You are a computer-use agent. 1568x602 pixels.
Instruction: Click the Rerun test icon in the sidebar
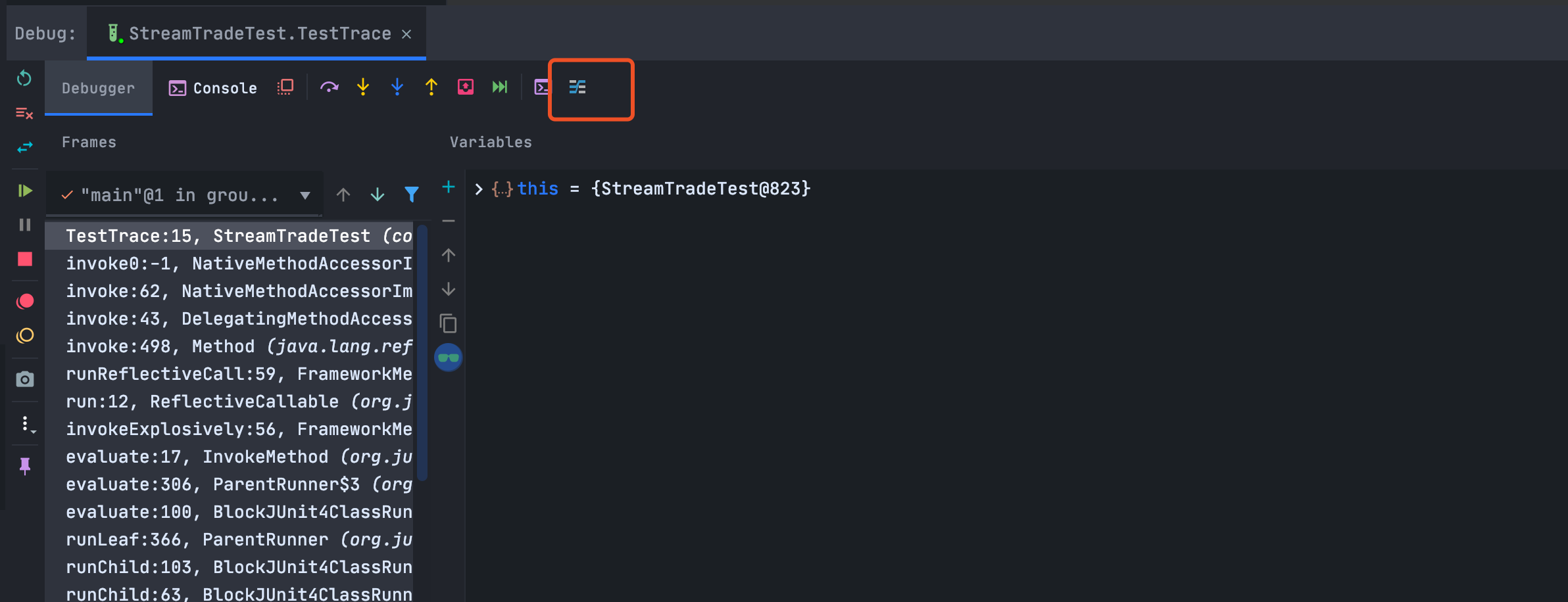pyautogui.click(x=24, y=78)
